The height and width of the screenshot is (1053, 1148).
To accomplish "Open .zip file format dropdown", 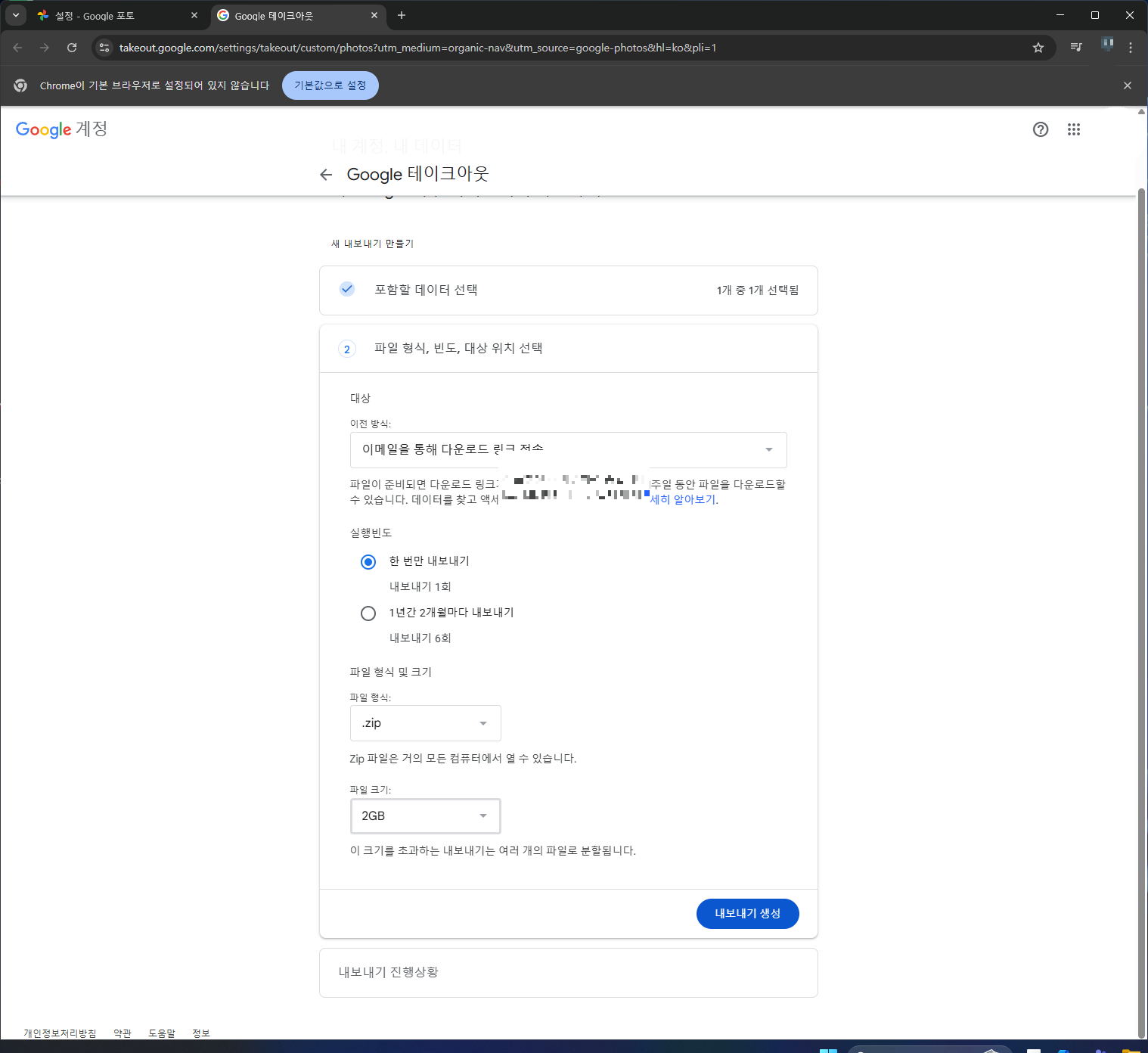I will tap(426, 723).
